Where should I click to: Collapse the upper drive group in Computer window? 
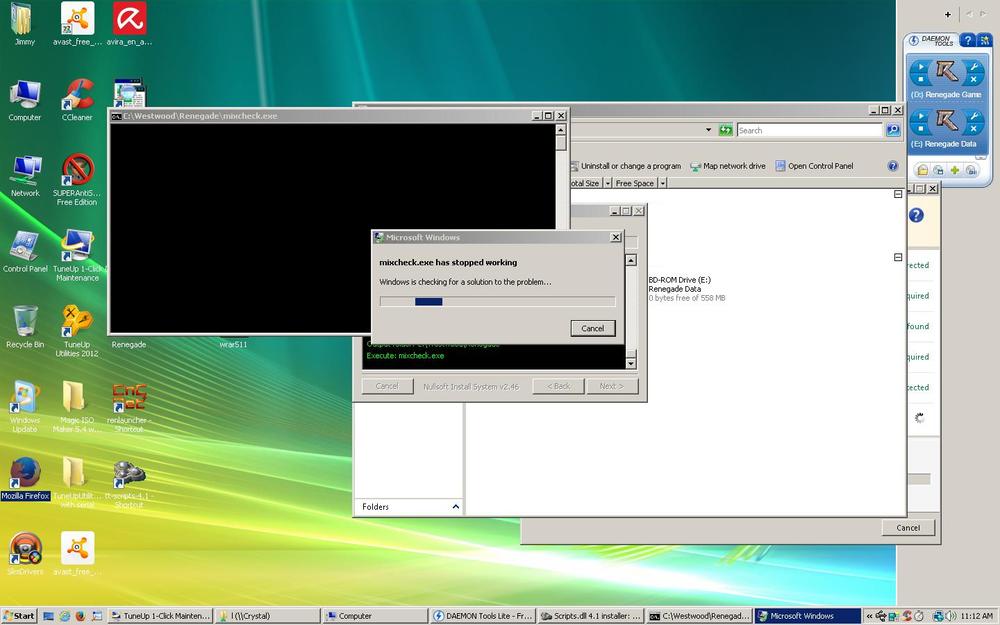898,194
